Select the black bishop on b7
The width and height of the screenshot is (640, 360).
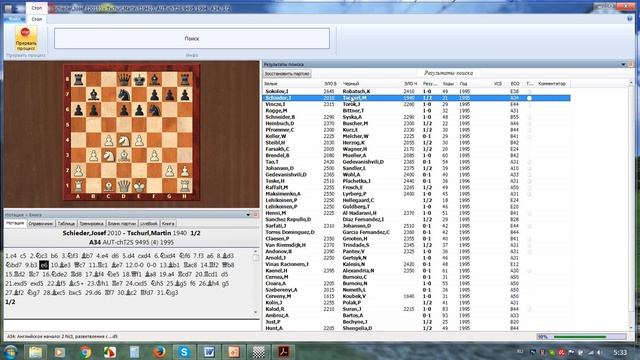point(93,95)
